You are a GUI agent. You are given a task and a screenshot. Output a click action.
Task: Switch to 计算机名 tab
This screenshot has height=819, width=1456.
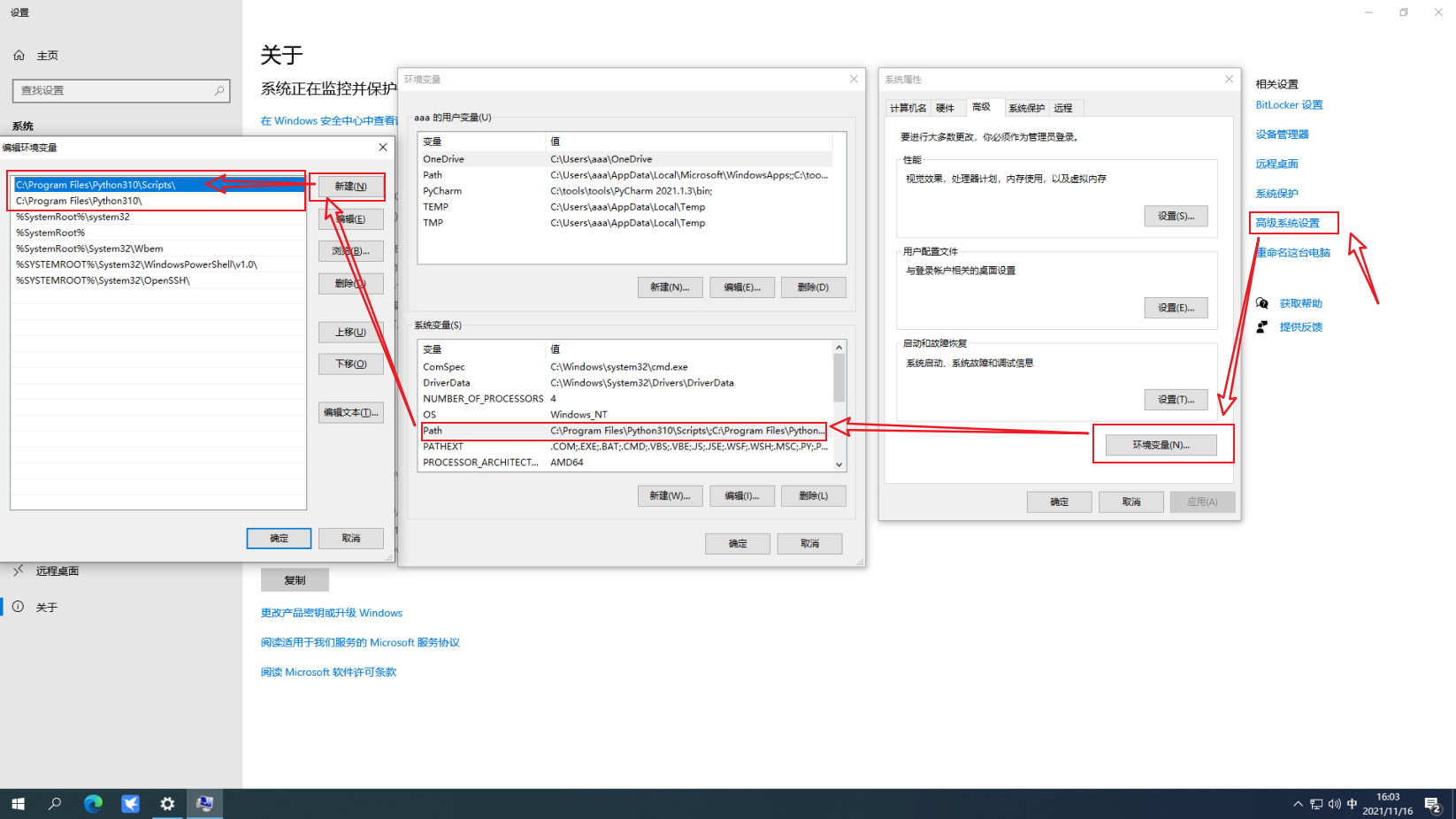click(908, 108)
